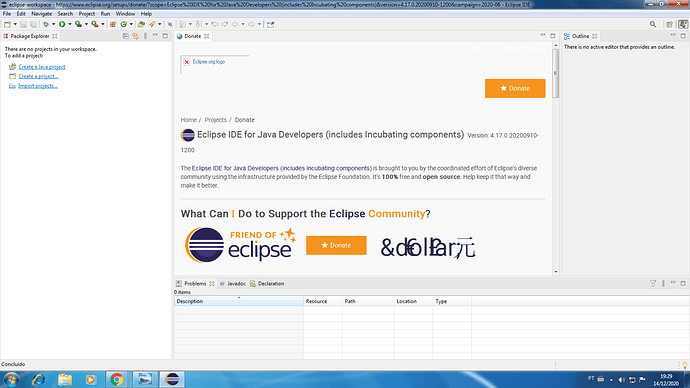The image size is (690, 388).
Task: Click the green Run button in toolbar
Action: [62, 24]
